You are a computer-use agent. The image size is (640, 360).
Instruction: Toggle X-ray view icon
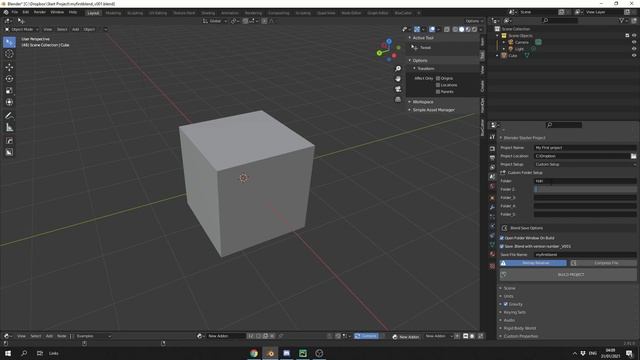click(447, 29)
